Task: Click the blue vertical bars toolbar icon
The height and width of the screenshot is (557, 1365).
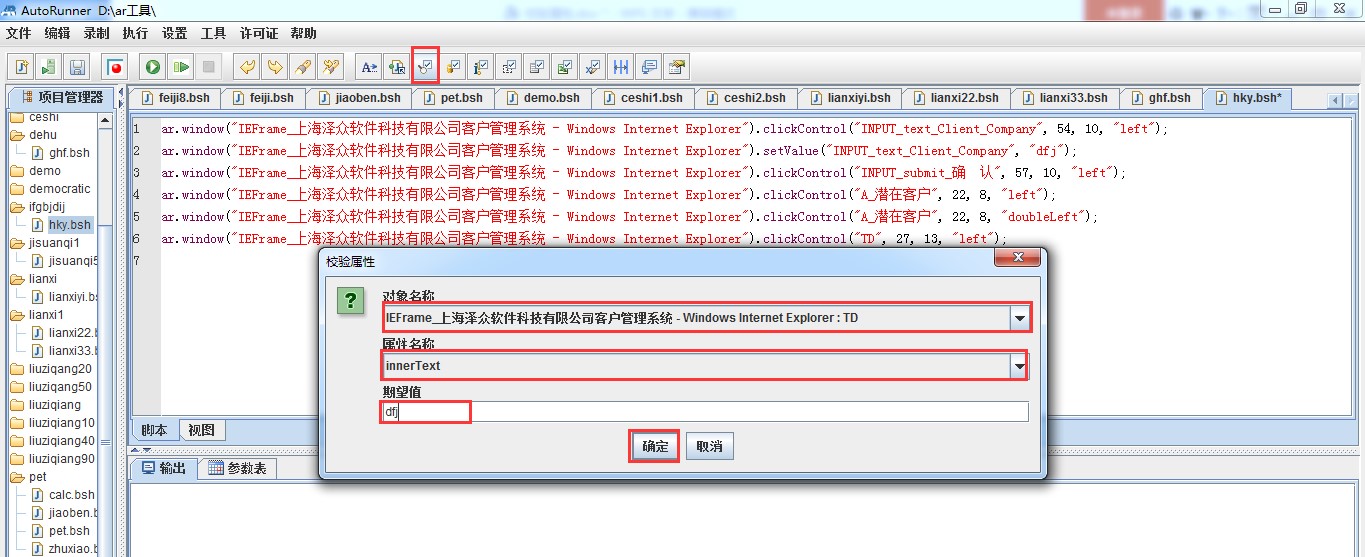Action: [621, 67]
